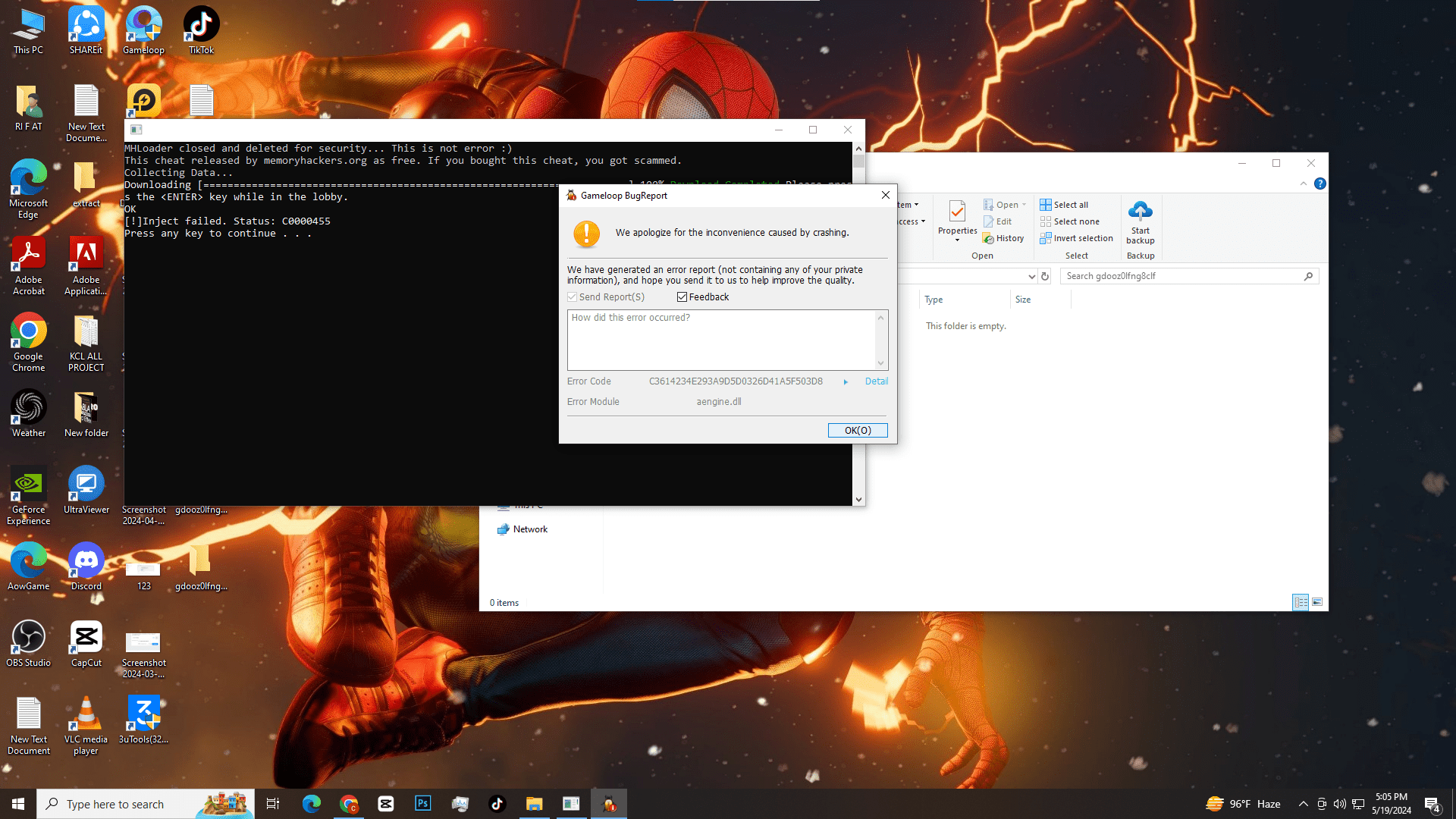Toggle the Feedback checkbox
Screen dimensions: 1456x819
point(682,297)
